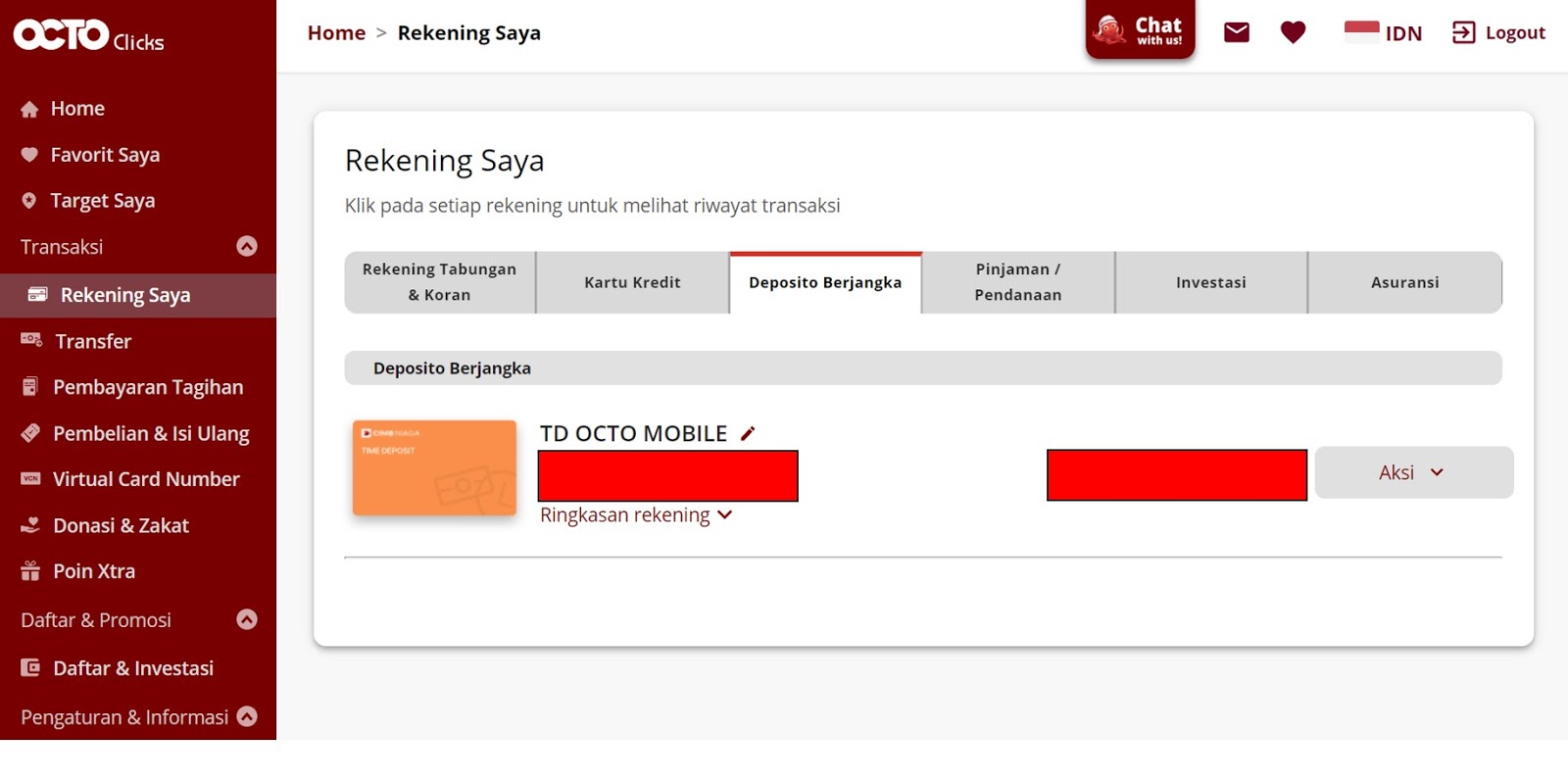
Task: Click the Indonesian flag icon
Action: 1361,31
